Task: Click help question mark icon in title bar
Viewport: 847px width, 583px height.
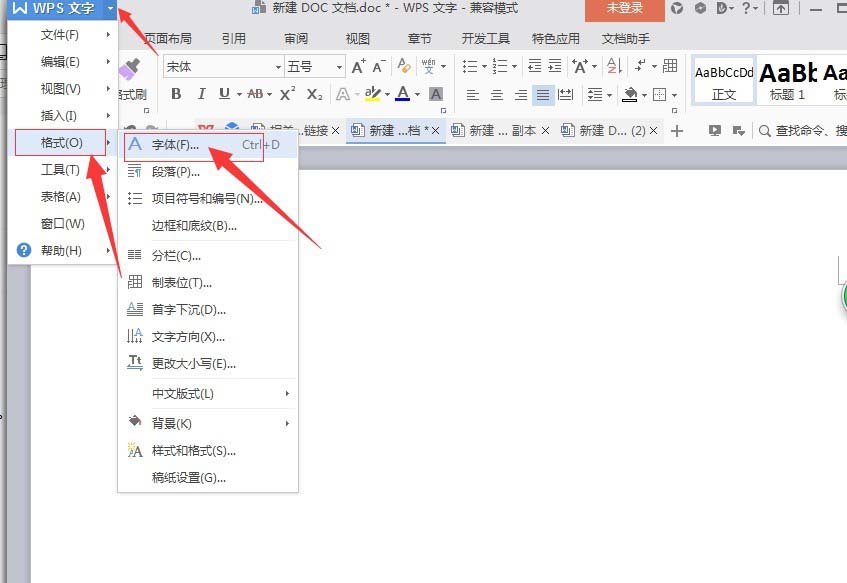Action: point(746,8)
